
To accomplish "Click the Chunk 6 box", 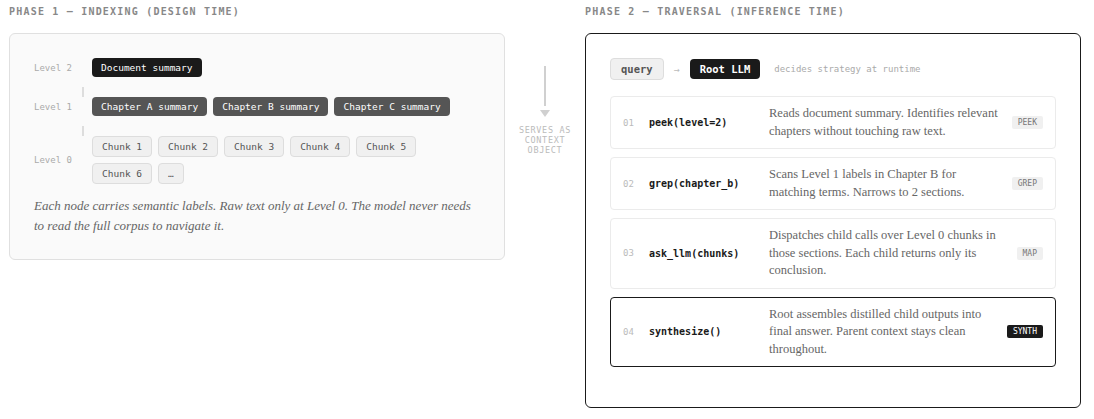I will [x=122, y=174].
